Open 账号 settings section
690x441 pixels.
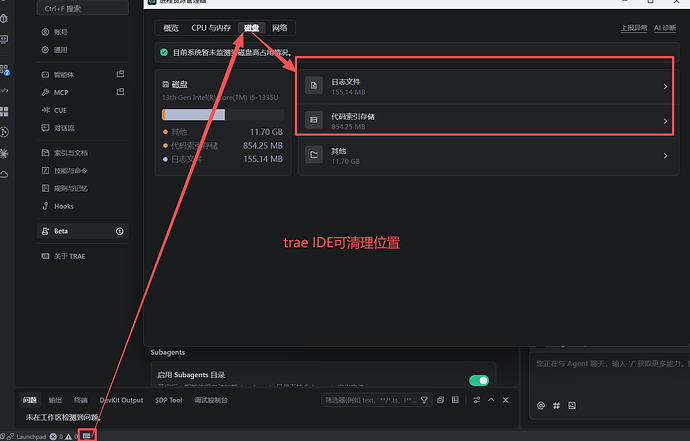(83, 32)
